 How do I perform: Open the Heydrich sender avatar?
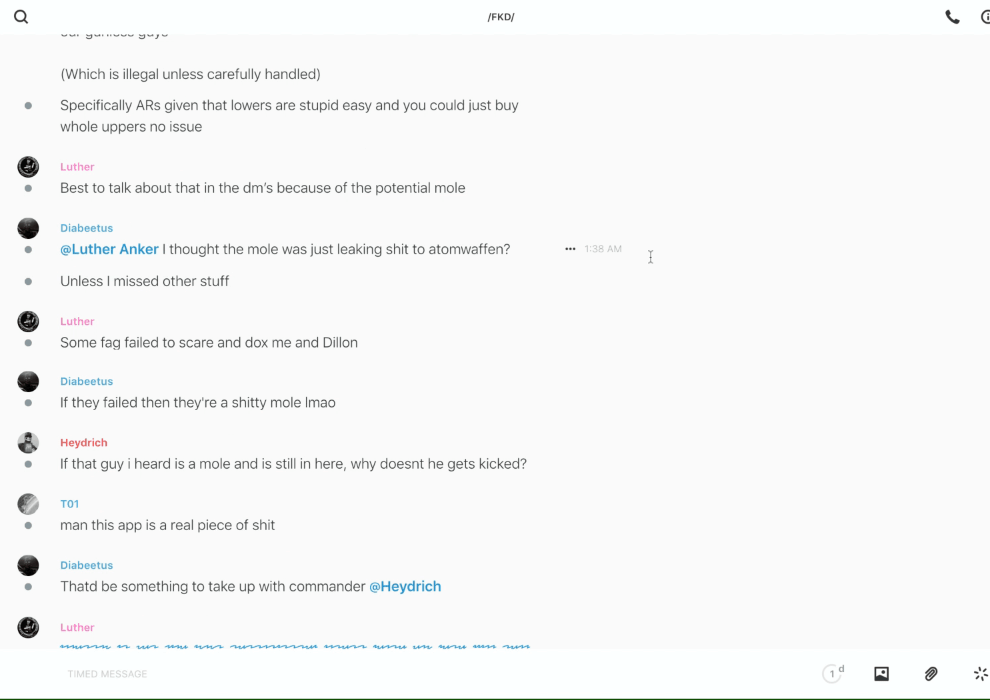pyautogui.click(x=28, y=443)
